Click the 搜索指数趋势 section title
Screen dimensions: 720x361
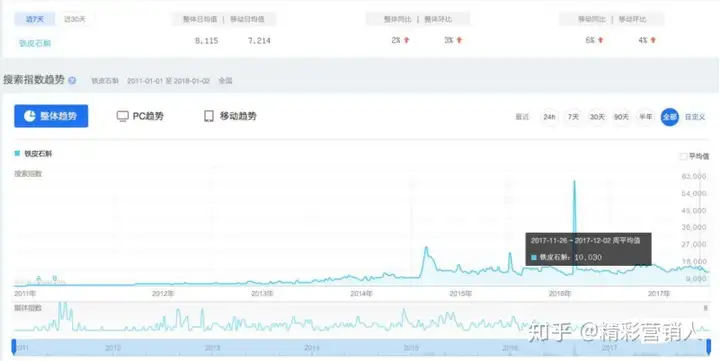point(34,79)
